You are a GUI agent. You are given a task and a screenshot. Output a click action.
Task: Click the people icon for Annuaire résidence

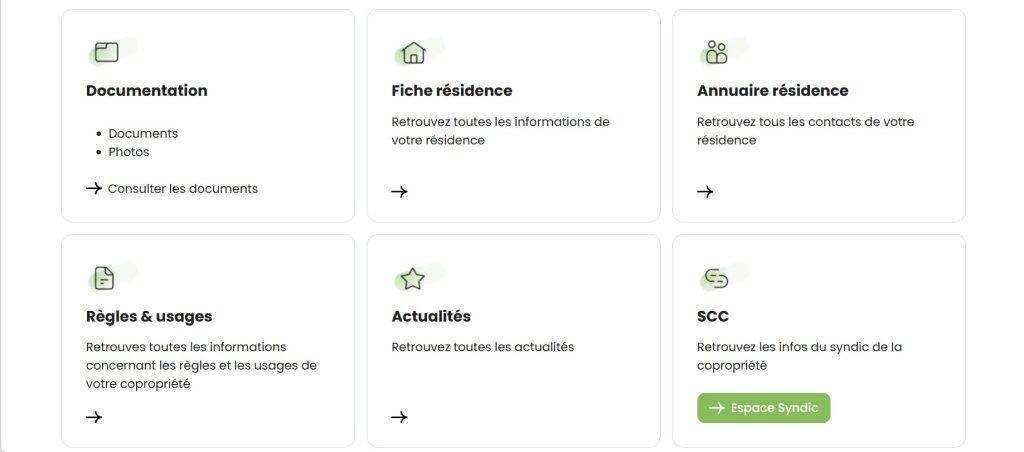click(x=716, y=52)
